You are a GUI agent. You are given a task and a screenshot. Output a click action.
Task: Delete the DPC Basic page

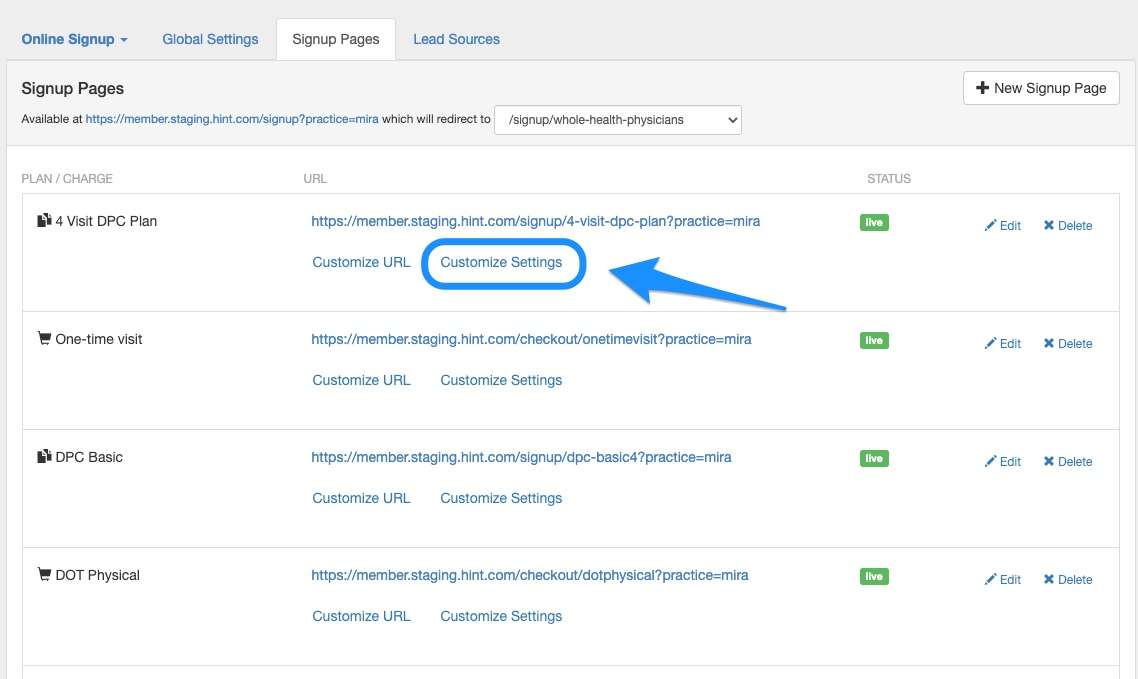(x=1068, y=462)
